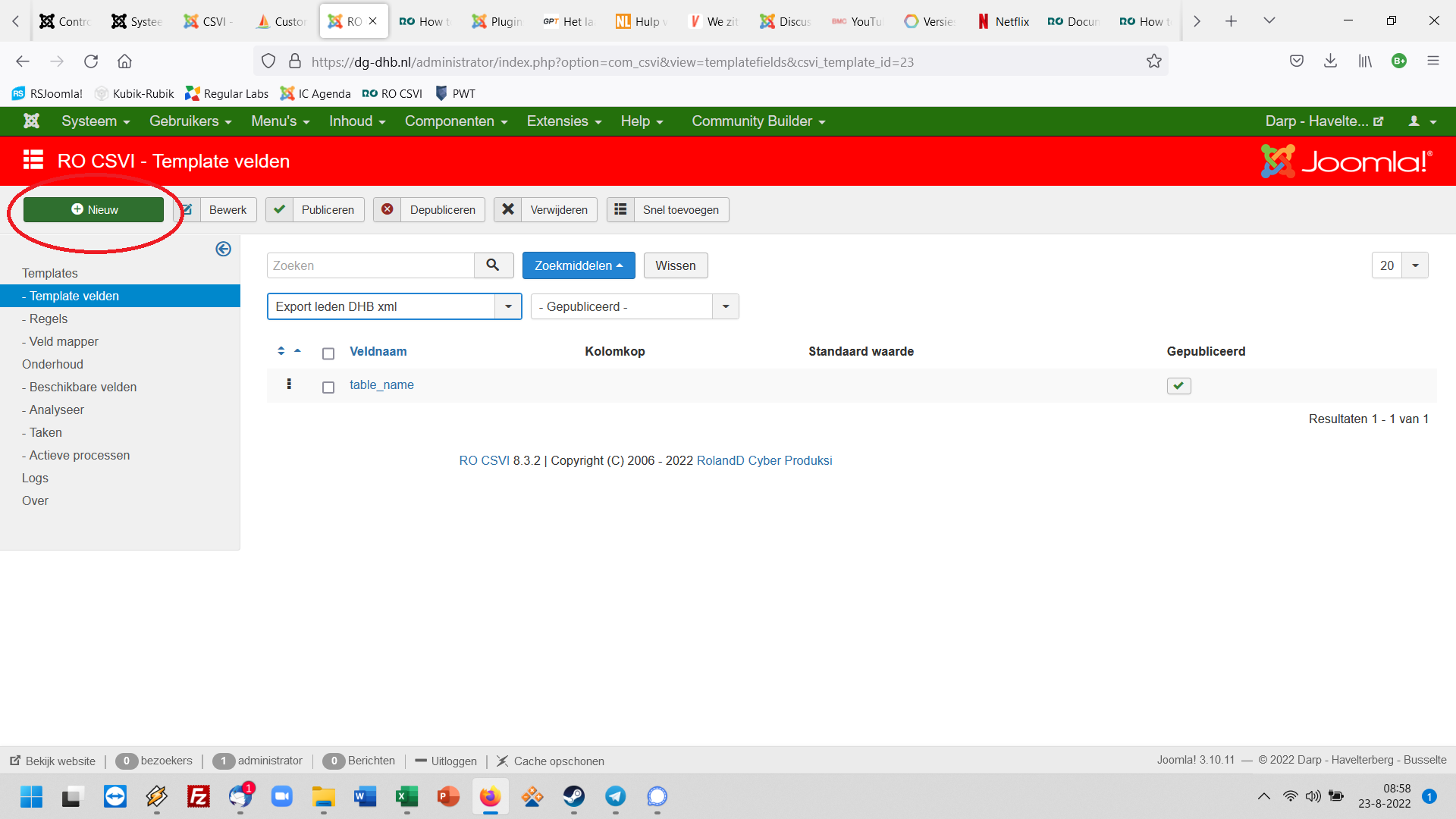Open the table_name field link
Image resolution: width=1456 pixels, height=819 pixels.
point(381,384)
